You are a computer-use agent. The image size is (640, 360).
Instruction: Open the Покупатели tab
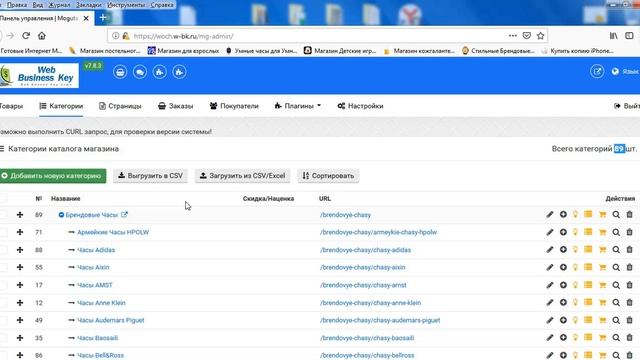click(x=234, y=106)
